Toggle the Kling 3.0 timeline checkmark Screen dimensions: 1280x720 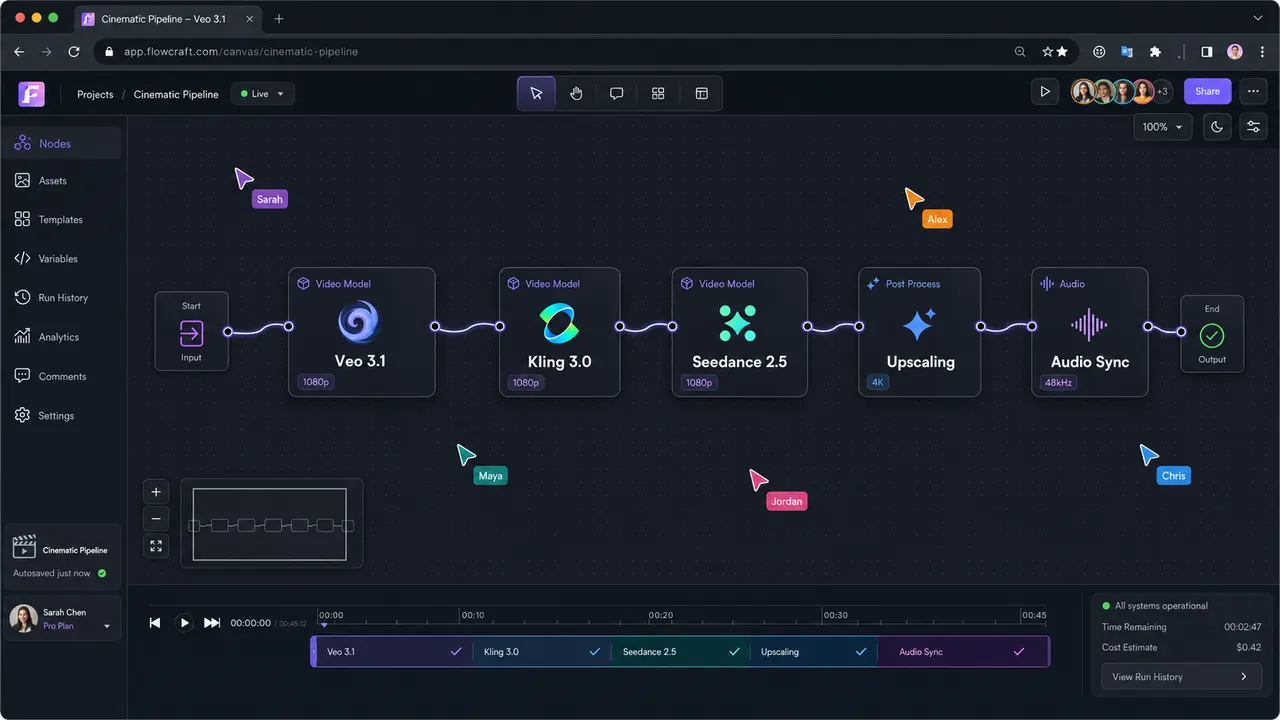coord(595,652)
